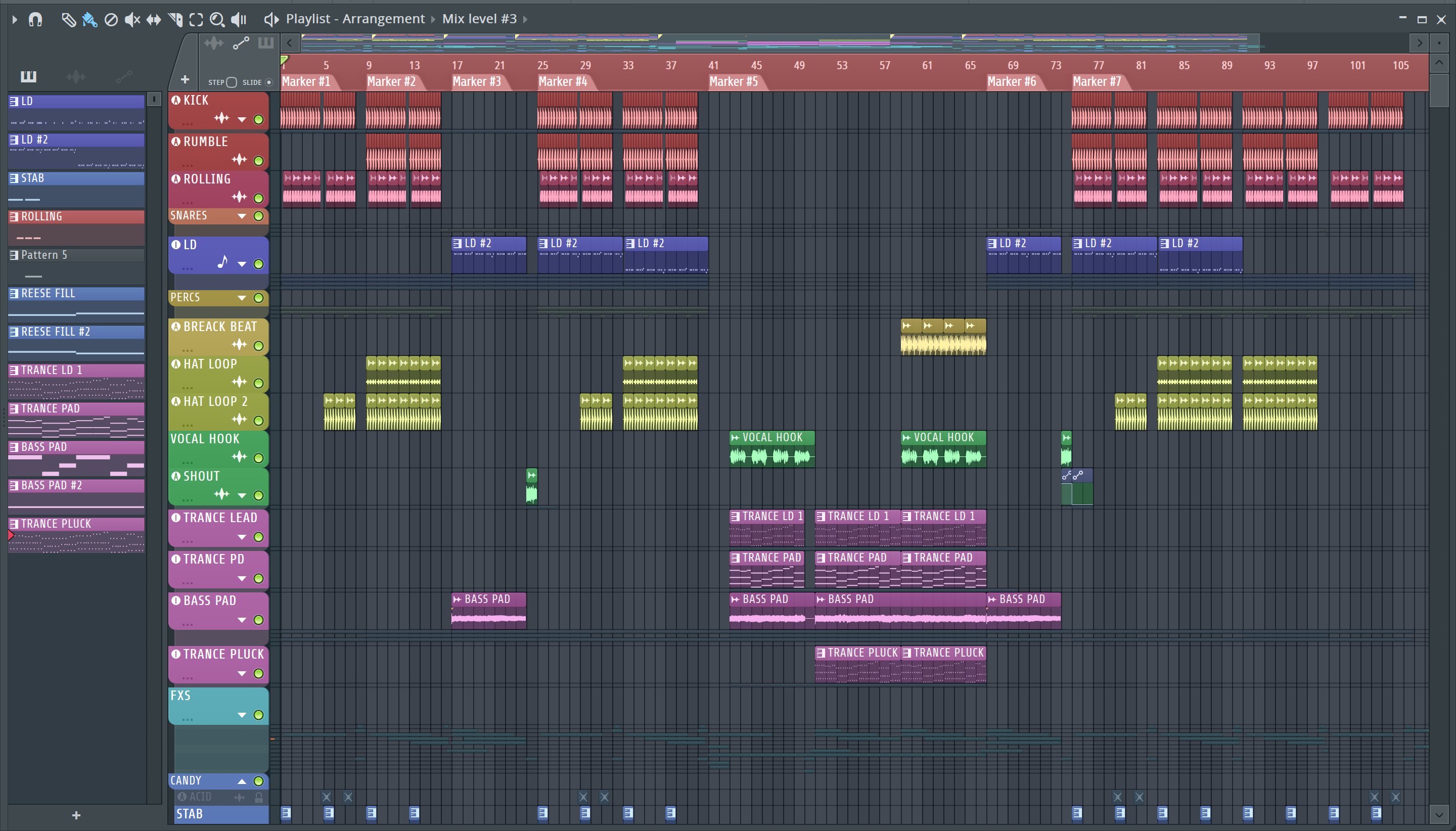Toggle the SLIDE radio option
The height and width of the screenshot is (831, 1456).
pos(269,82)
